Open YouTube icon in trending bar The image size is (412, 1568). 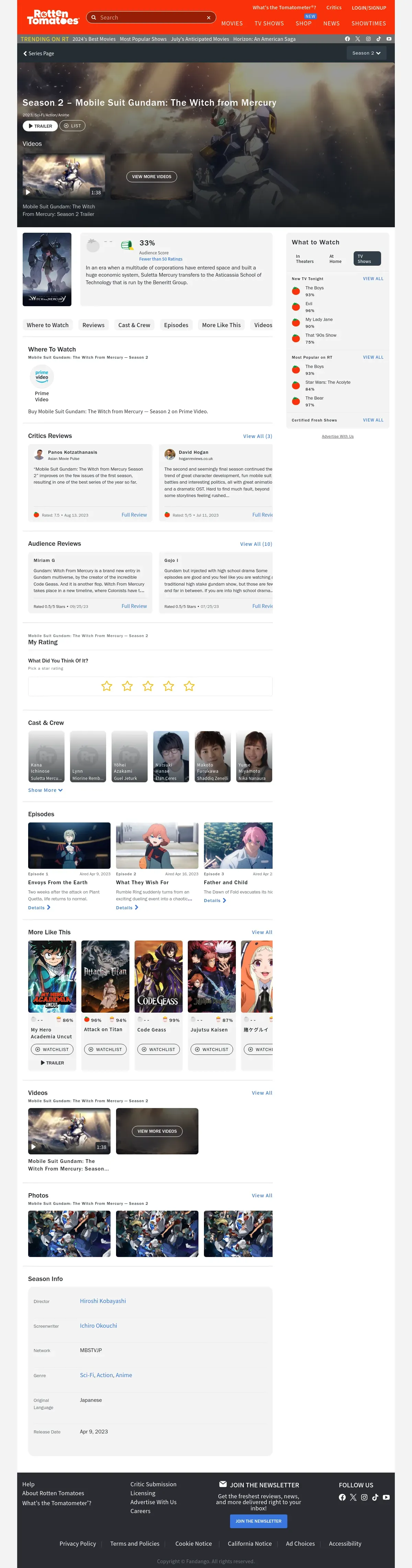(389, 39)
